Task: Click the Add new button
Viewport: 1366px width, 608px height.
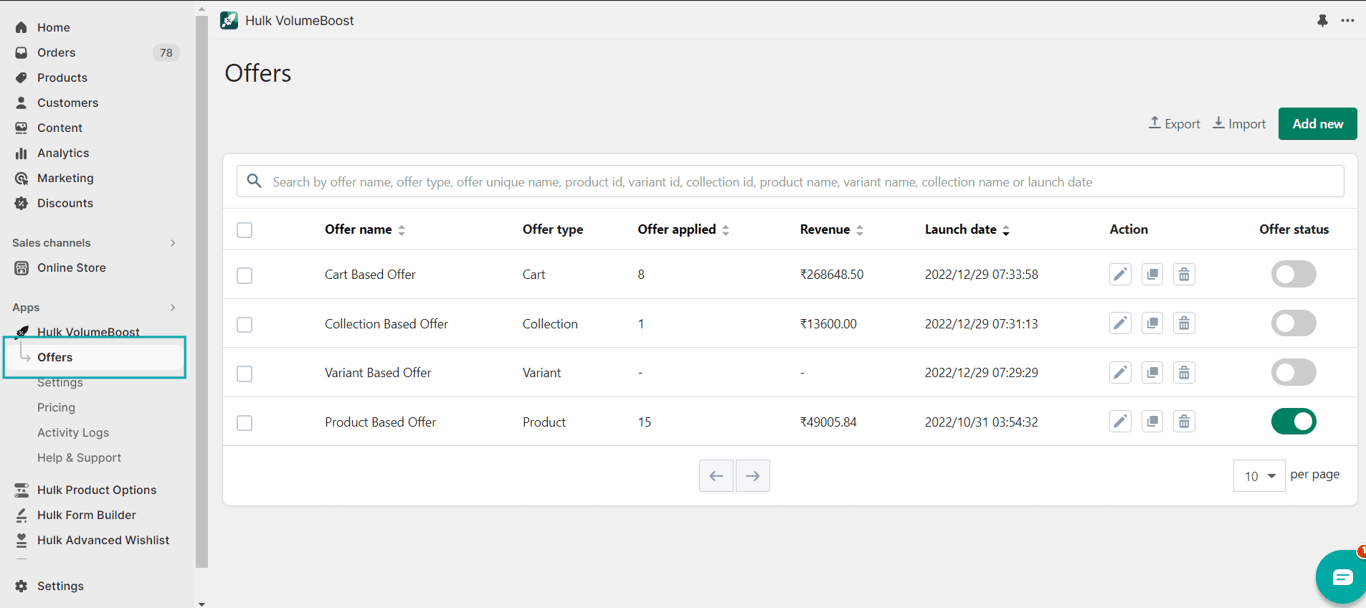Action: point(1317,124)
